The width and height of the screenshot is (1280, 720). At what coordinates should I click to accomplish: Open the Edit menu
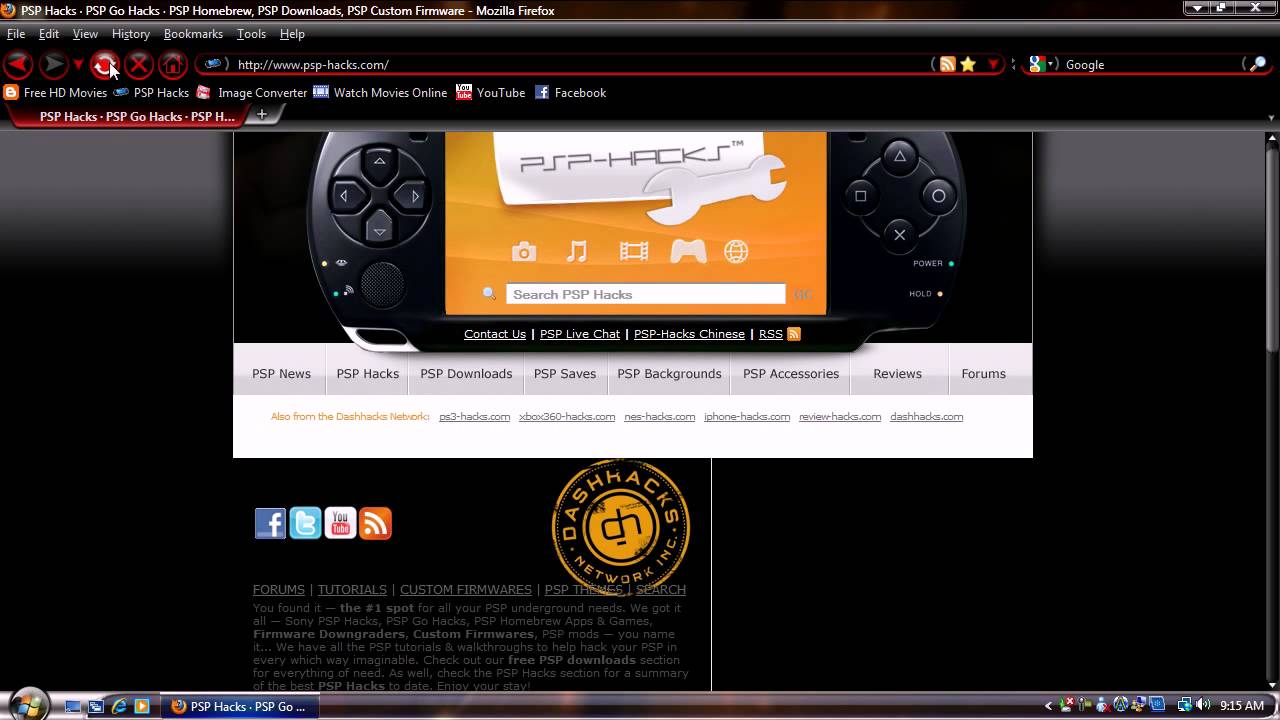pos(49,33)
